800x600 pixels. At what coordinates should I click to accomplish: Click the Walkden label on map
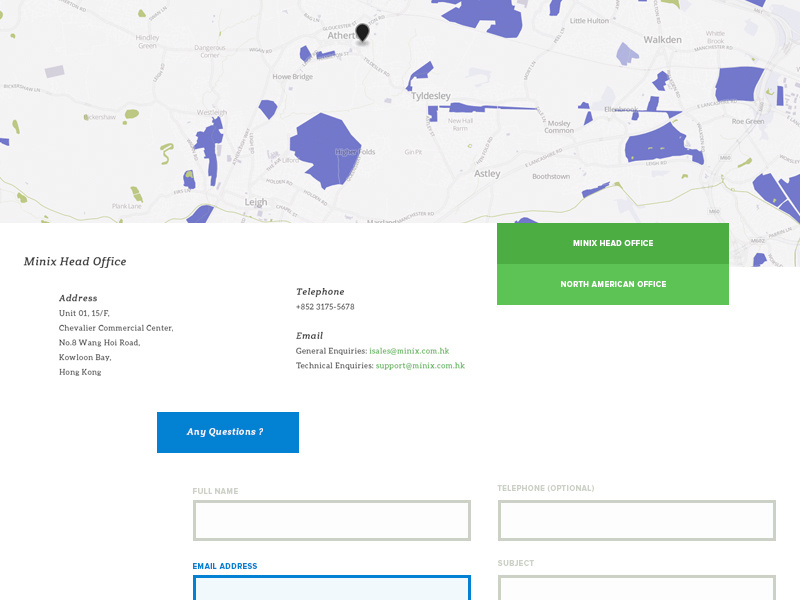point(662,40)
